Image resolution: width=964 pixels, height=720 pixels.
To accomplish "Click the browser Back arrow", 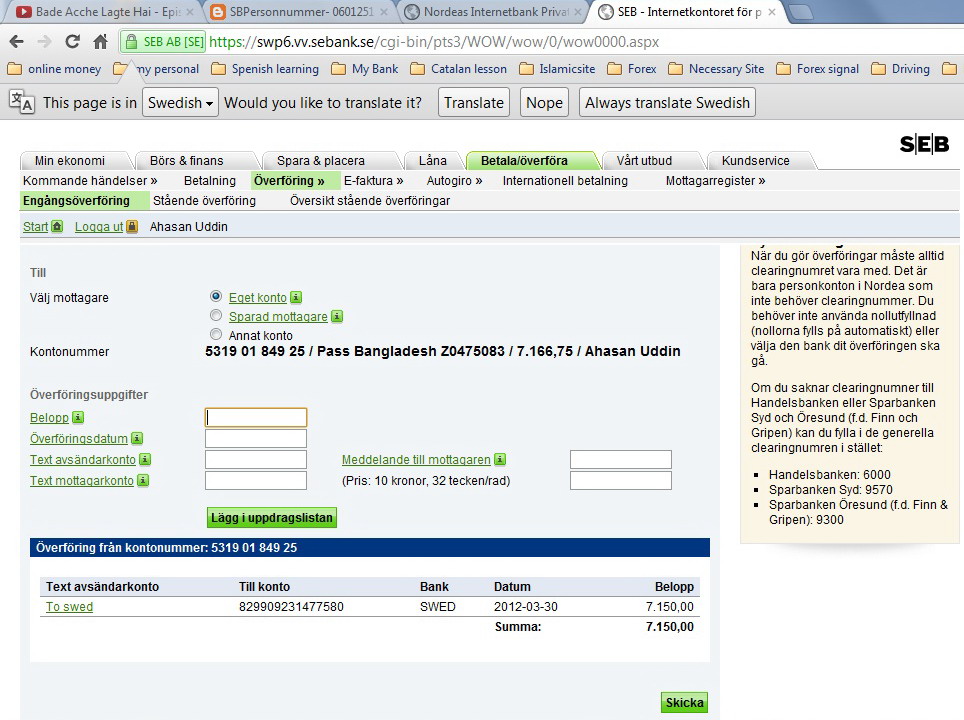I will point(17,42).
